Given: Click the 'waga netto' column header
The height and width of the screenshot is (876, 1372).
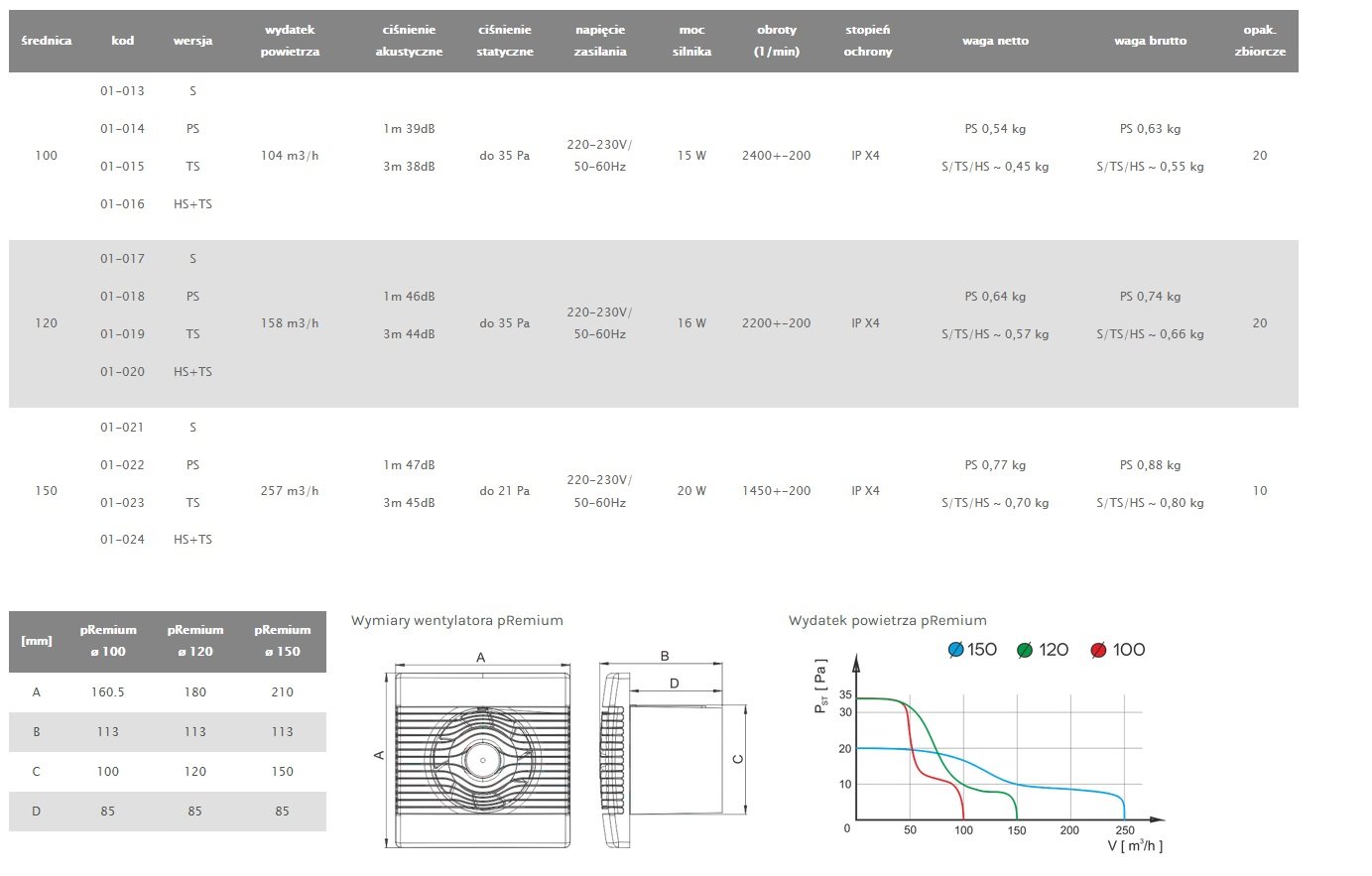Looking at the screenshot, I should (995, 41).
